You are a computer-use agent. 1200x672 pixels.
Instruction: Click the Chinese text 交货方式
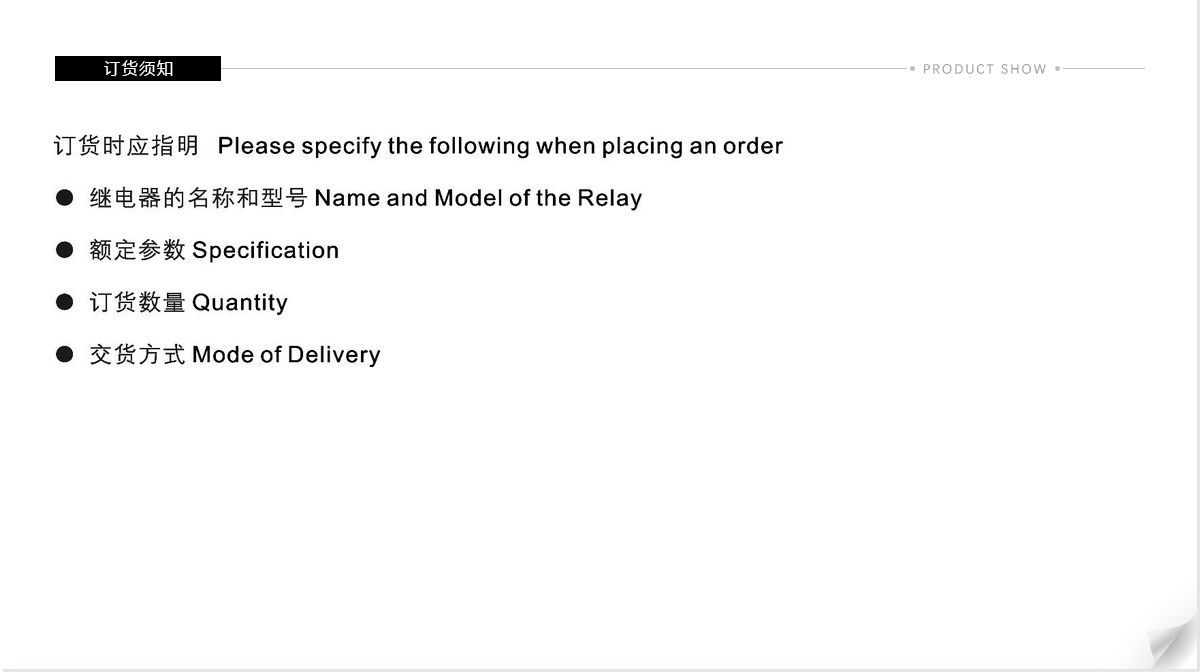(138, 354)
